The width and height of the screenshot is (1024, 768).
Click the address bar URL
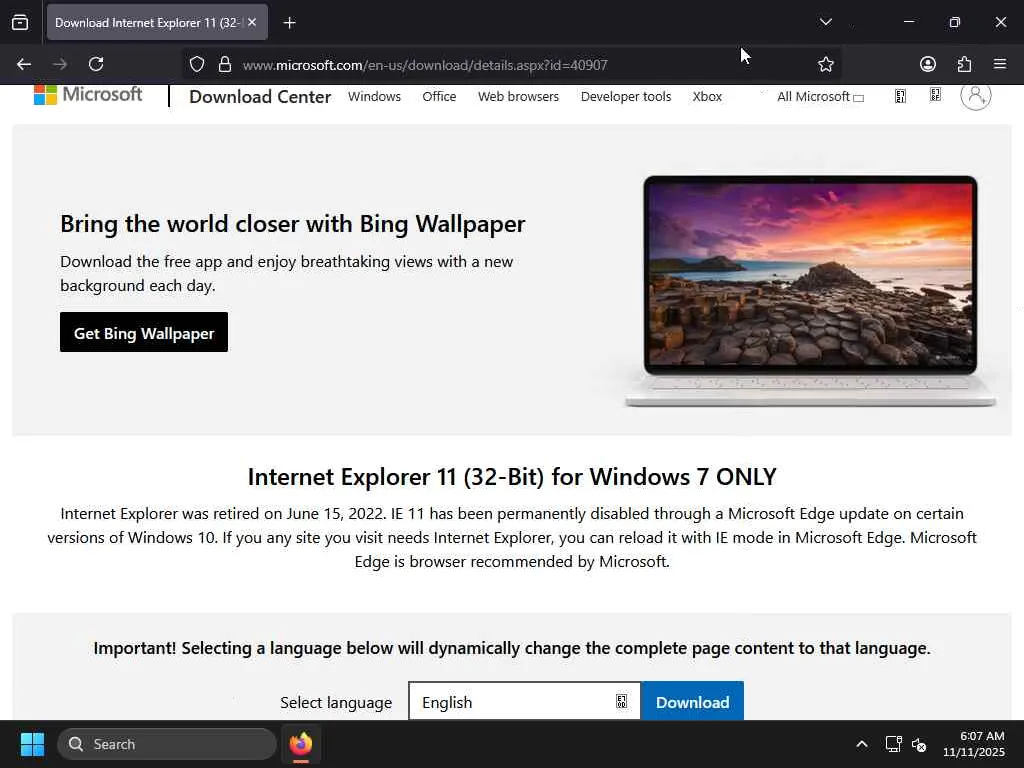(x=425, y=65)
